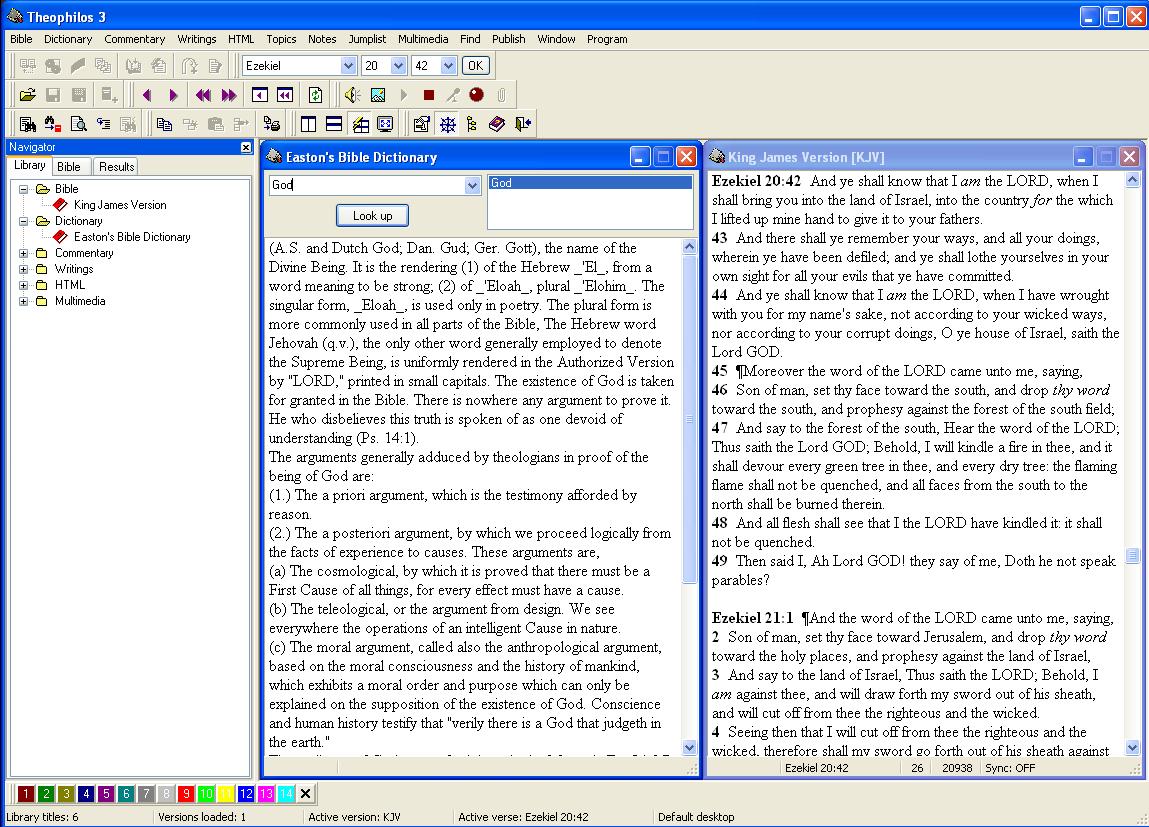Click the checklist properties icon
The width and height of the screenshot is (1149, 827).
(x=421, y=124)
